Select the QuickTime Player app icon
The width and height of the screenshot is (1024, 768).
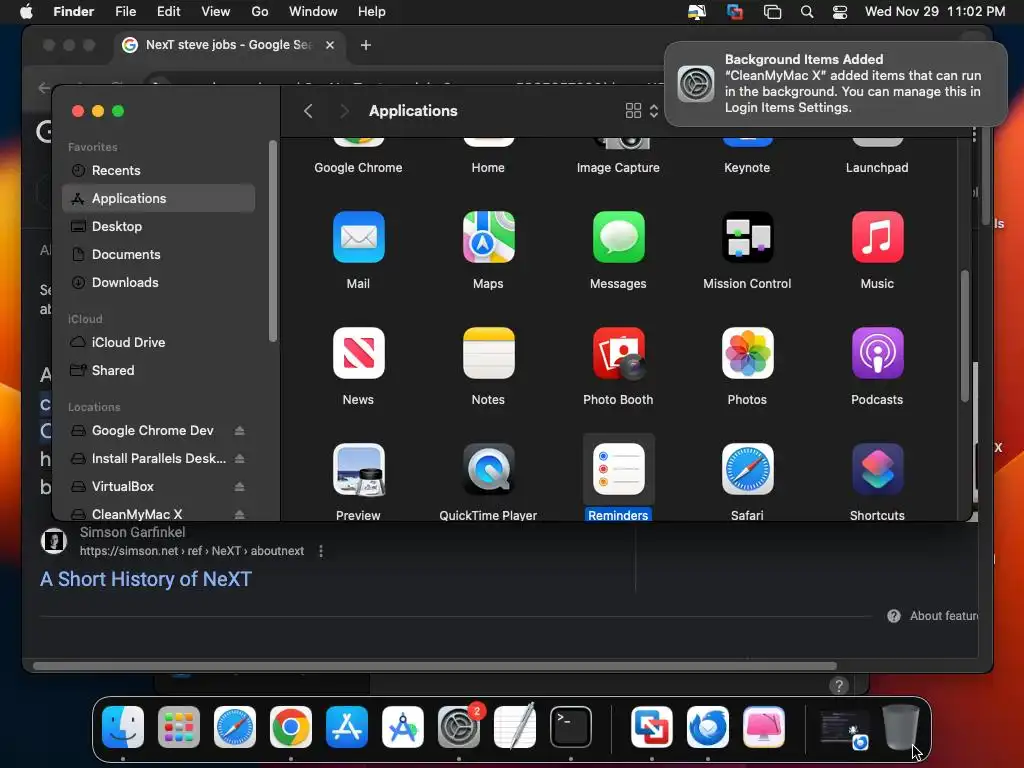pyautogui.click(x=488, y=470)
